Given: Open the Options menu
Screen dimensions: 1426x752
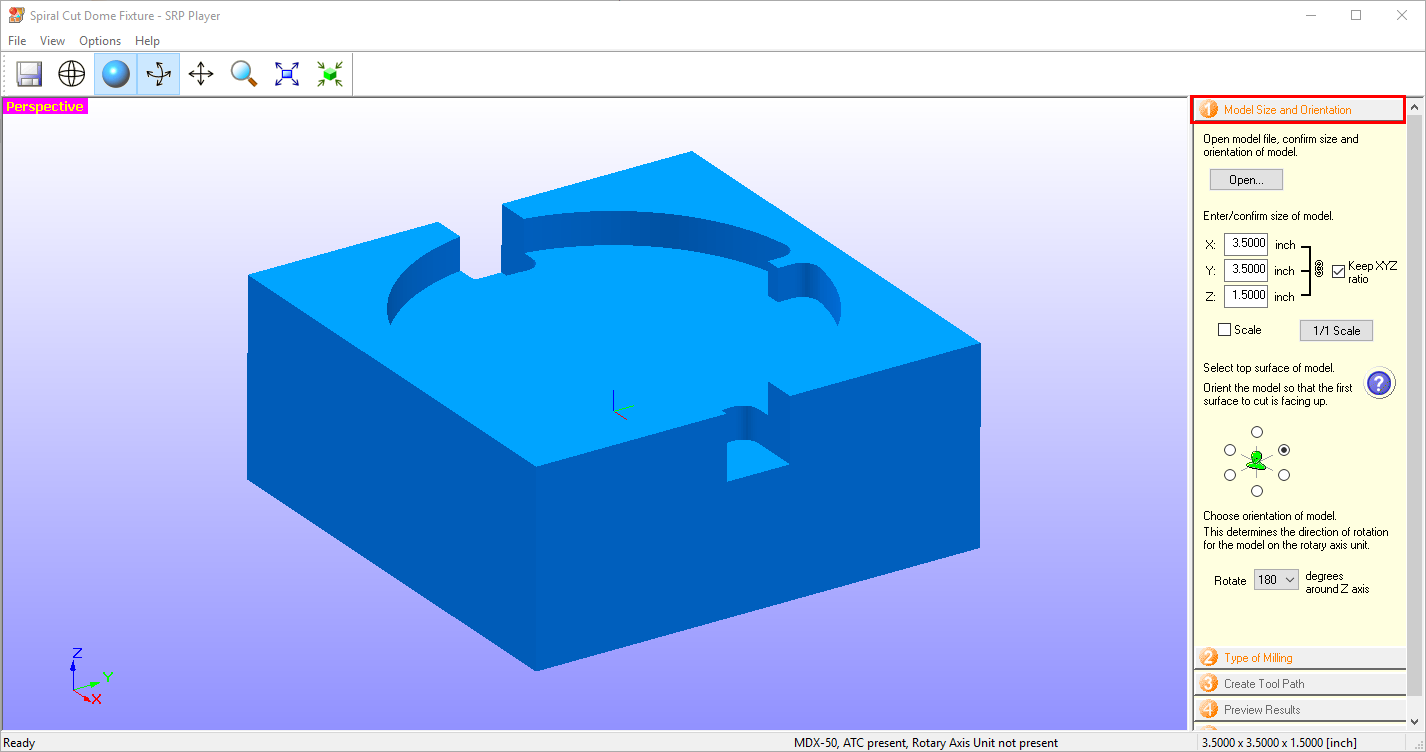Looking at the screenshot, I should [100, 41].
